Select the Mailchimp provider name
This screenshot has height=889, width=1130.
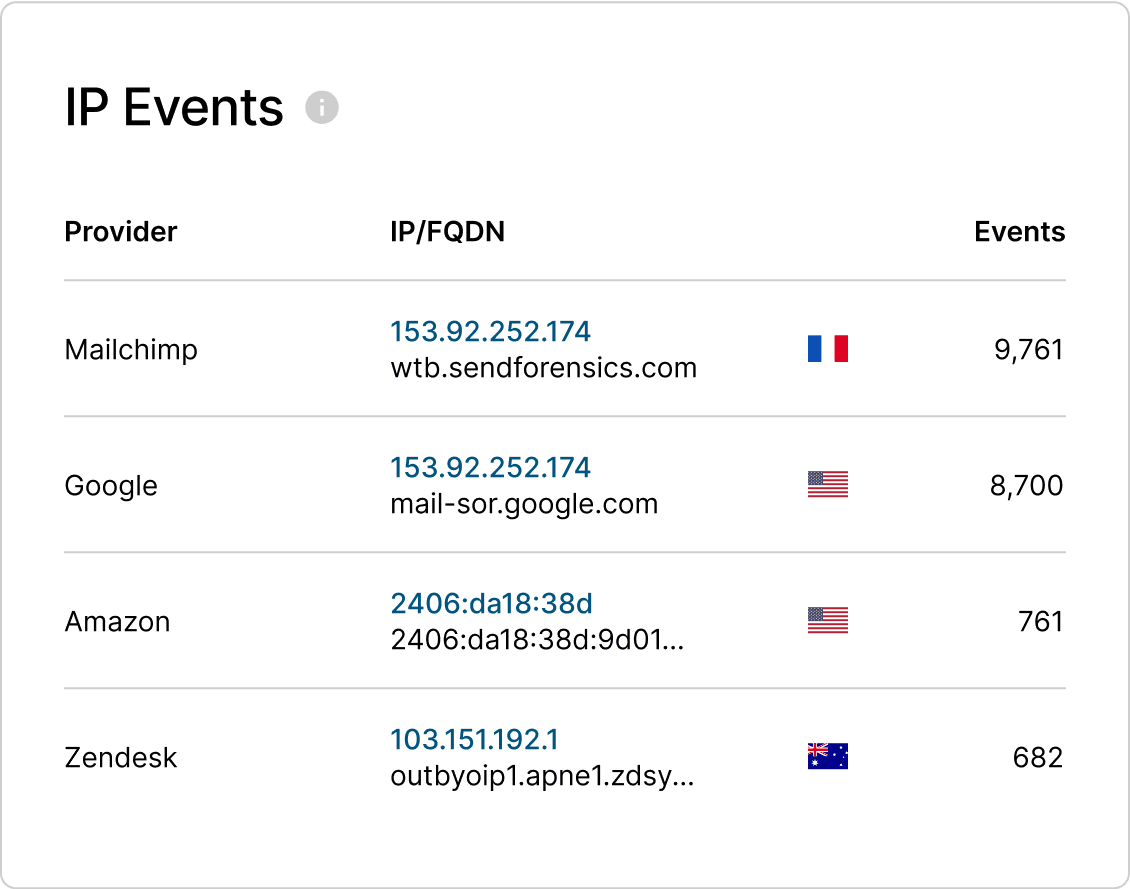tap(131, 350)
